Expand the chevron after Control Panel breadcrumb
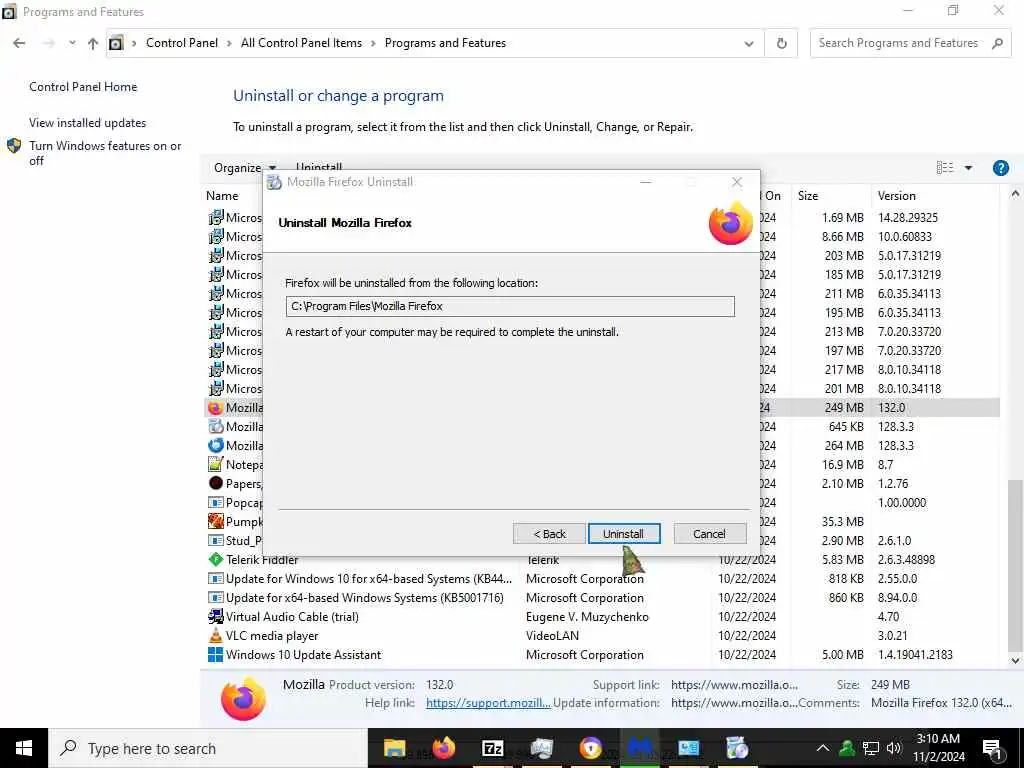This screenshot has height=768, width=1024. click(x=229, y=43)
